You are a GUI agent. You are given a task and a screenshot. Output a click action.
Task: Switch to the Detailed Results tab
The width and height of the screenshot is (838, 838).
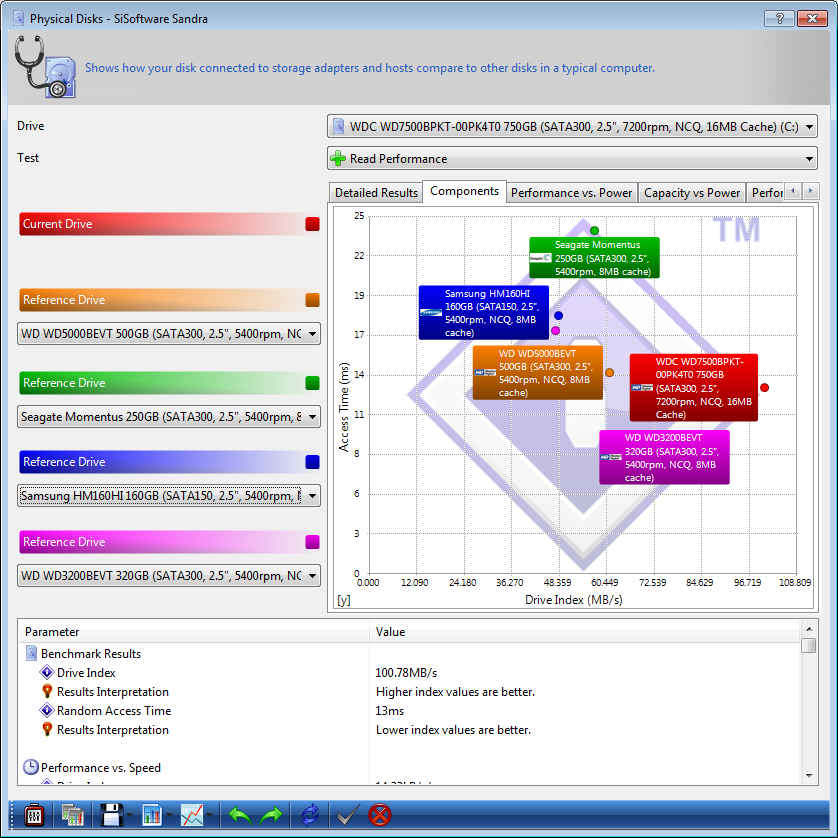[x=376, y=193]
